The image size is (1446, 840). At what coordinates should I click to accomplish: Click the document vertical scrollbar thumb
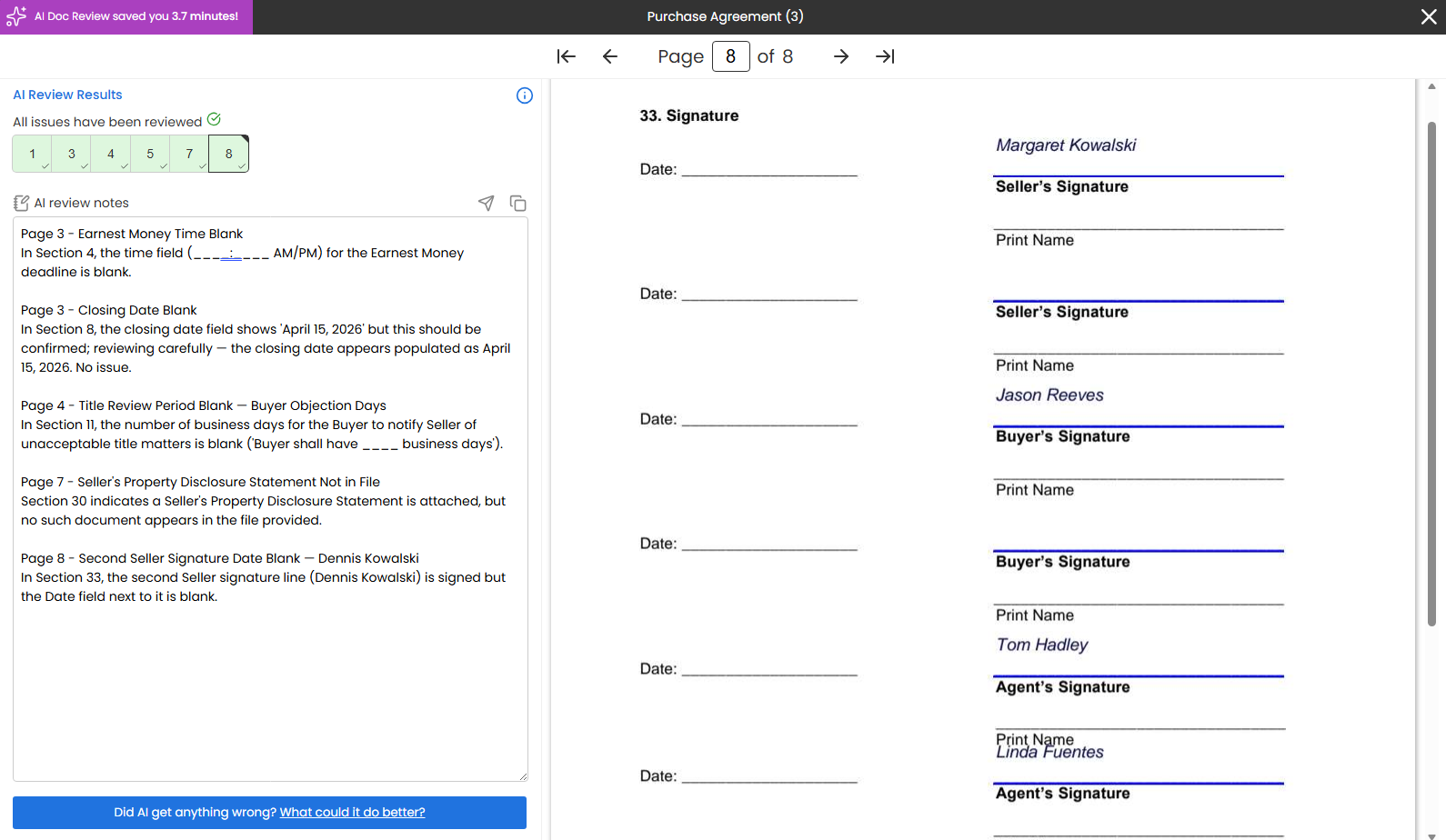pos(1431,373)
